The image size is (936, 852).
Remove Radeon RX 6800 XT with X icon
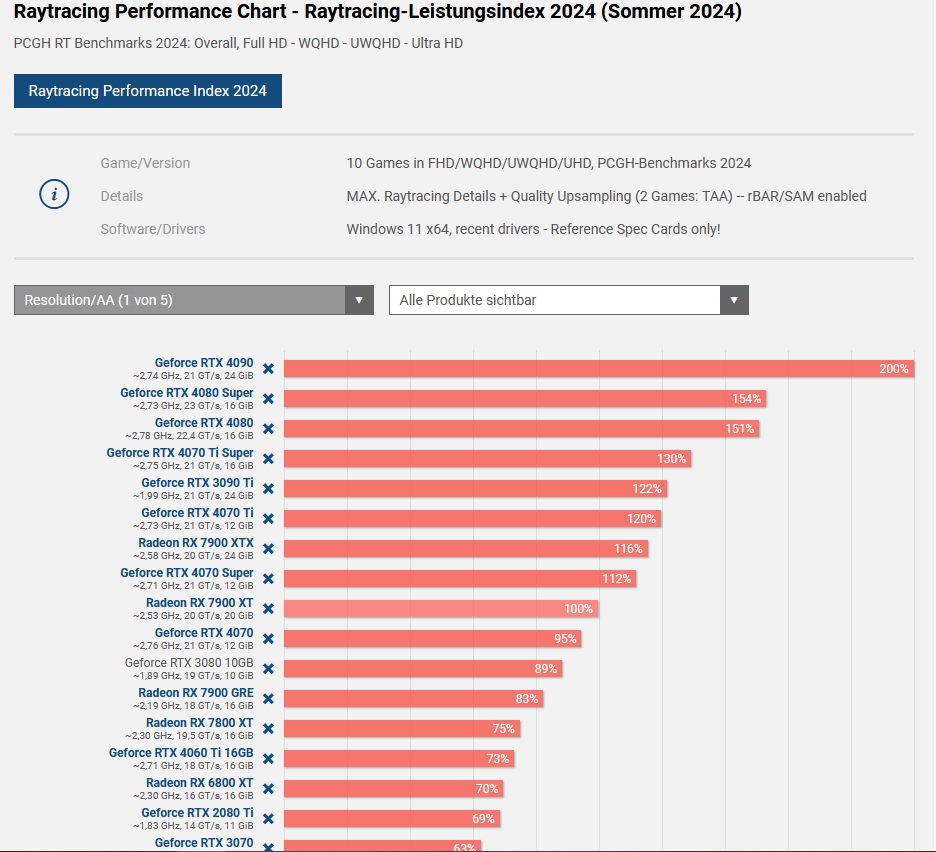tap(269, 789)
